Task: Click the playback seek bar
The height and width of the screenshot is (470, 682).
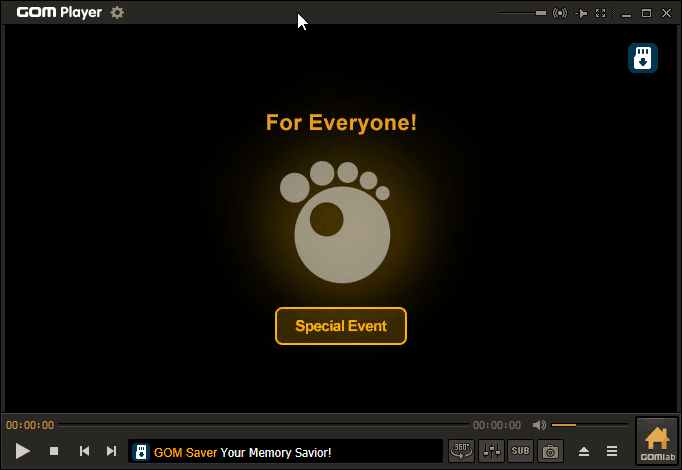Action: point(264,425)
